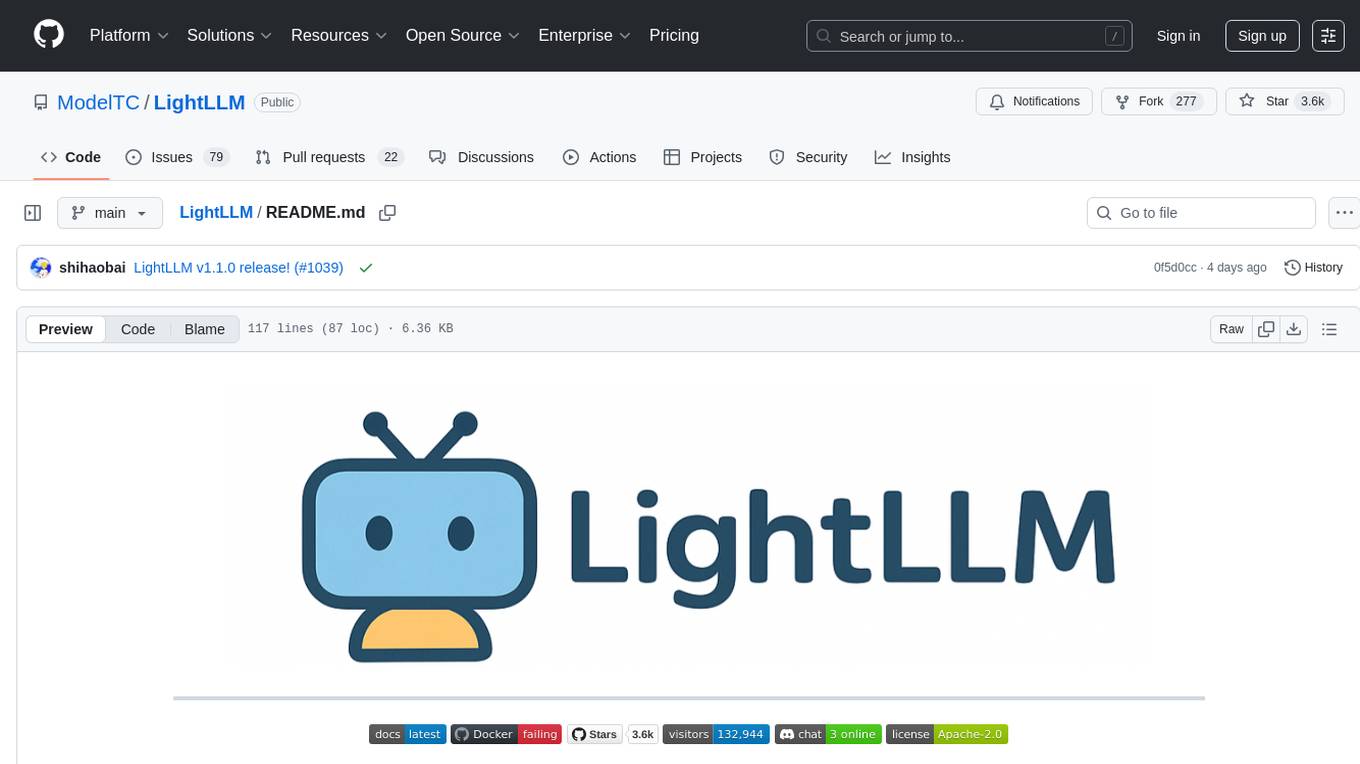
Task: Expand the Enterprise menu
Action: [585, 35]
